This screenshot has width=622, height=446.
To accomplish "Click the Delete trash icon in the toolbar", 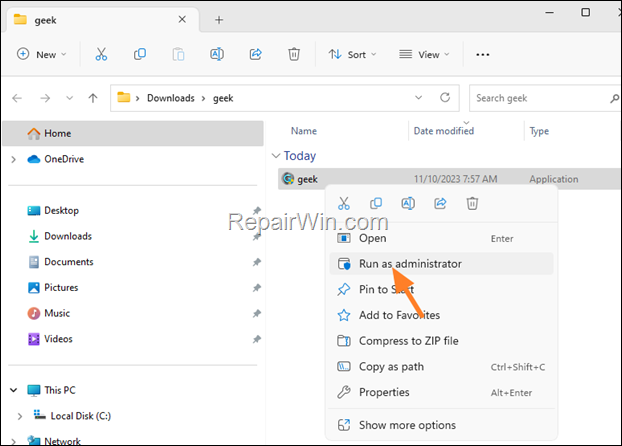I will click(x=294, y=54).
